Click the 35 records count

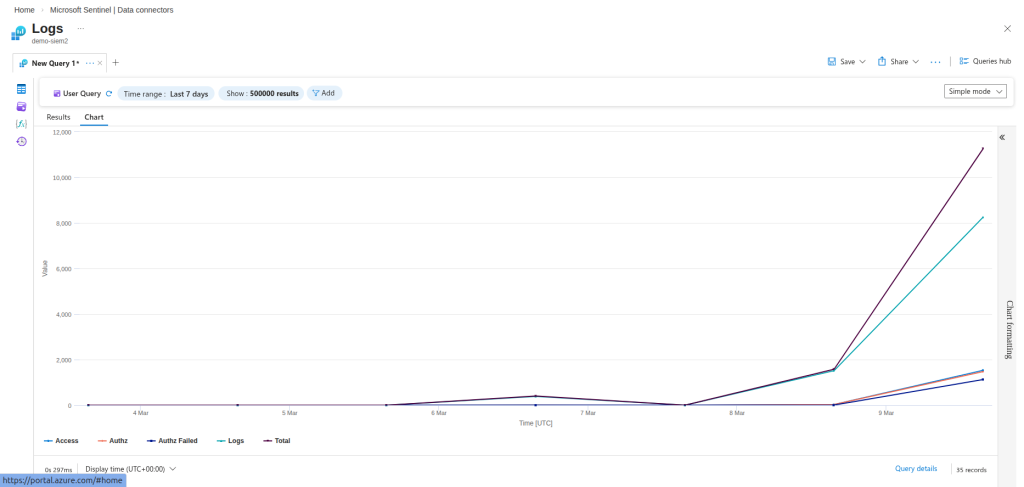click(x=971, y=470)
